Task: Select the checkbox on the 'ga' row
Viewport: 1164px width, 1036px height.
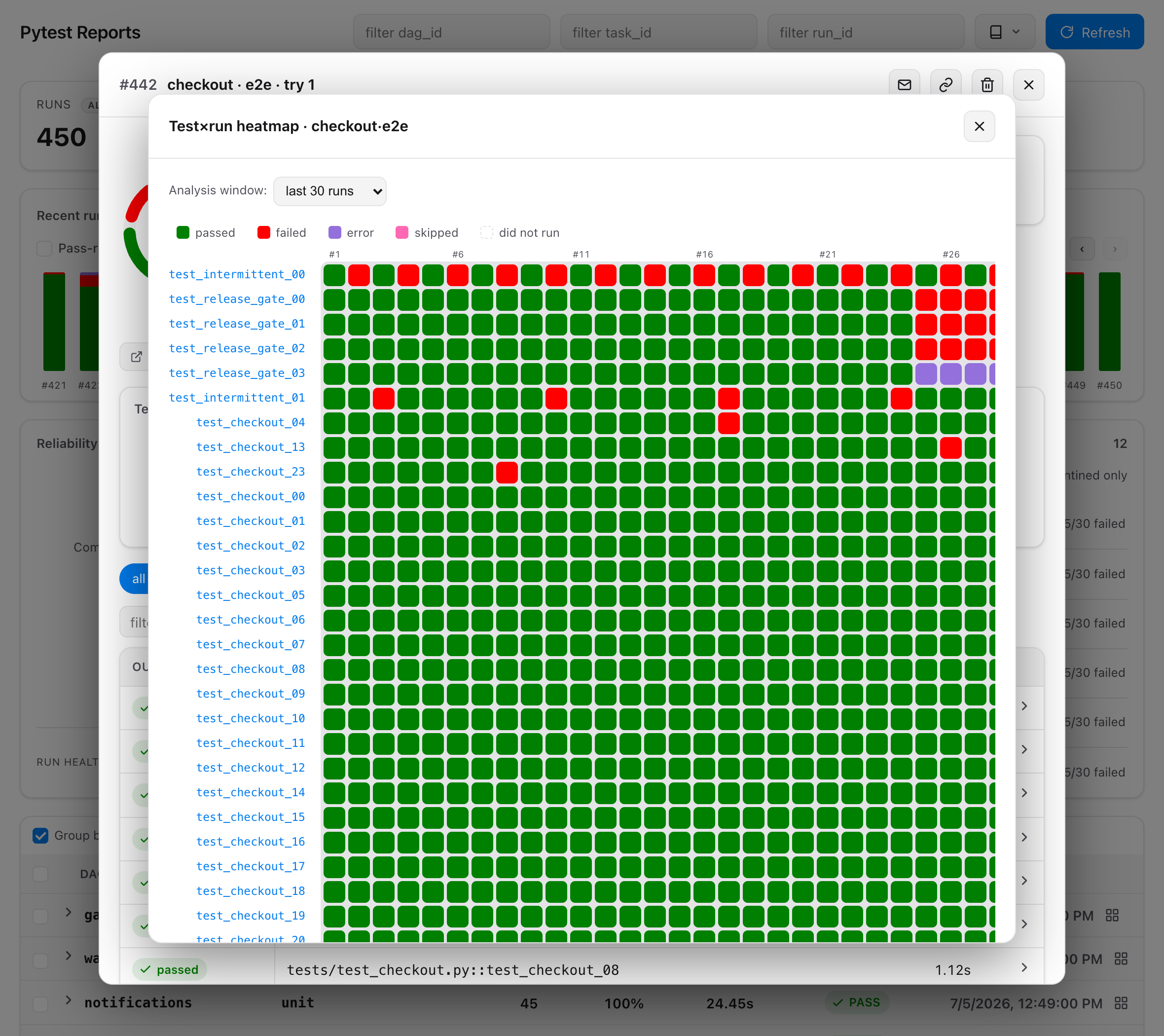Action: click(x=40, y=917)
